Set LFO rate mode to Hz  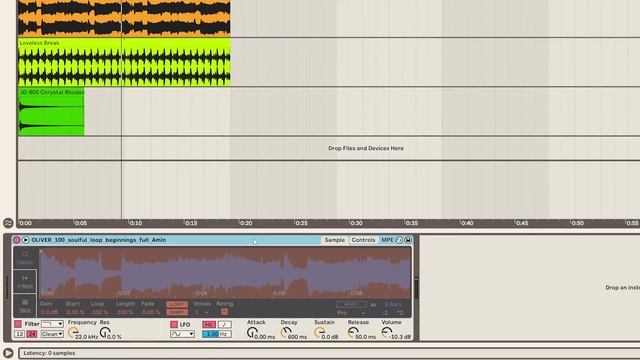[209, 324]
